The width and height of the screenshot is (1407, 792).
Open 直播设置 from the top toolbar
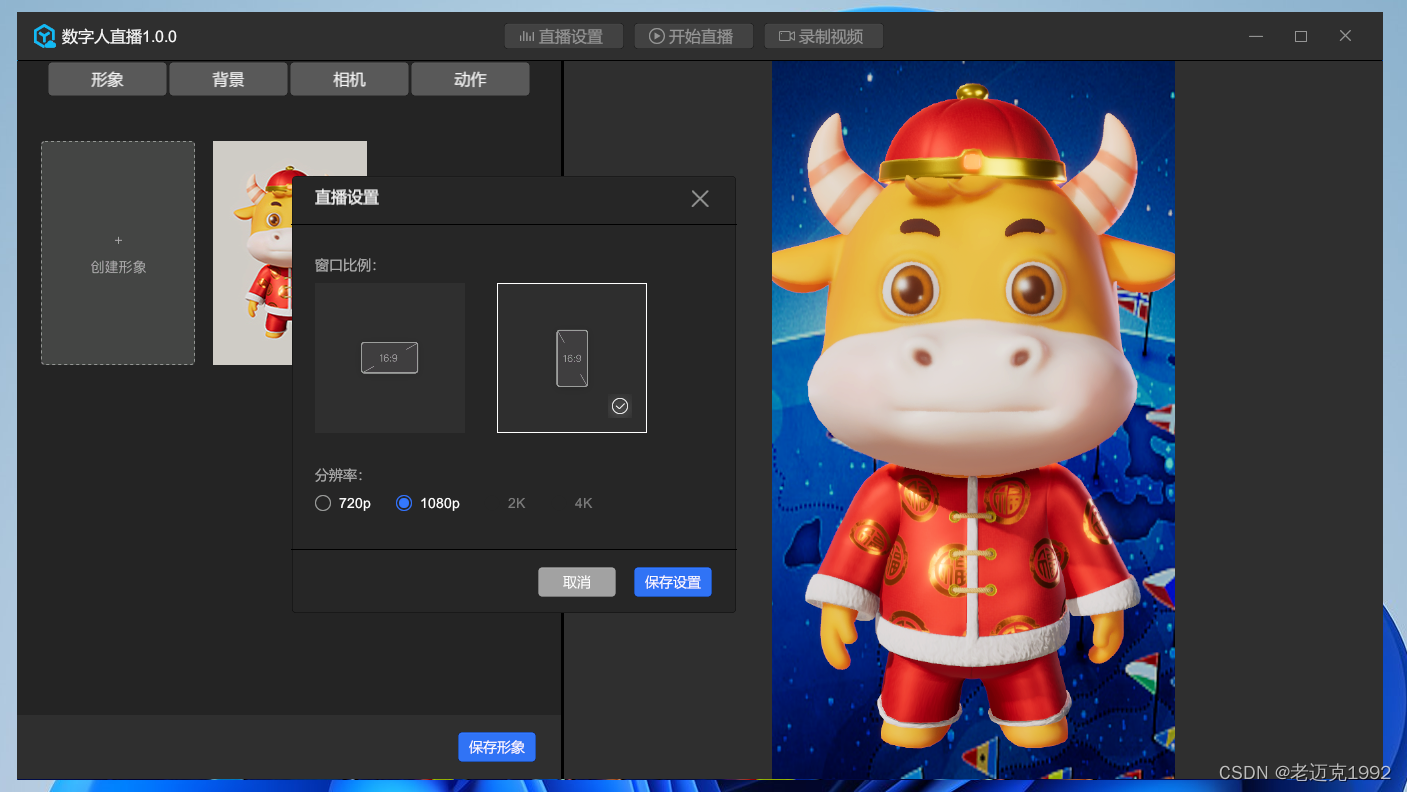pos(564,37)
